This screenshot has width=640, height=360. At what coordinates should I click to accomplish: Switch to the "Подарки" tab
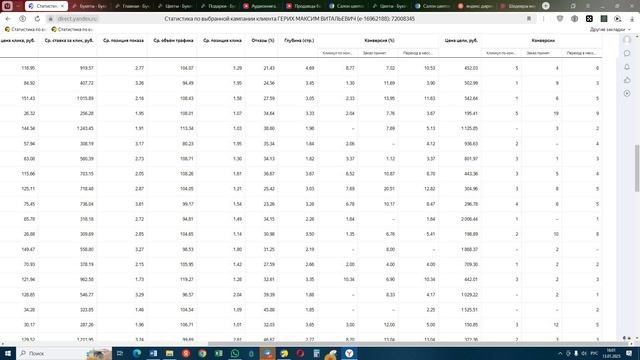pos(218,6)
